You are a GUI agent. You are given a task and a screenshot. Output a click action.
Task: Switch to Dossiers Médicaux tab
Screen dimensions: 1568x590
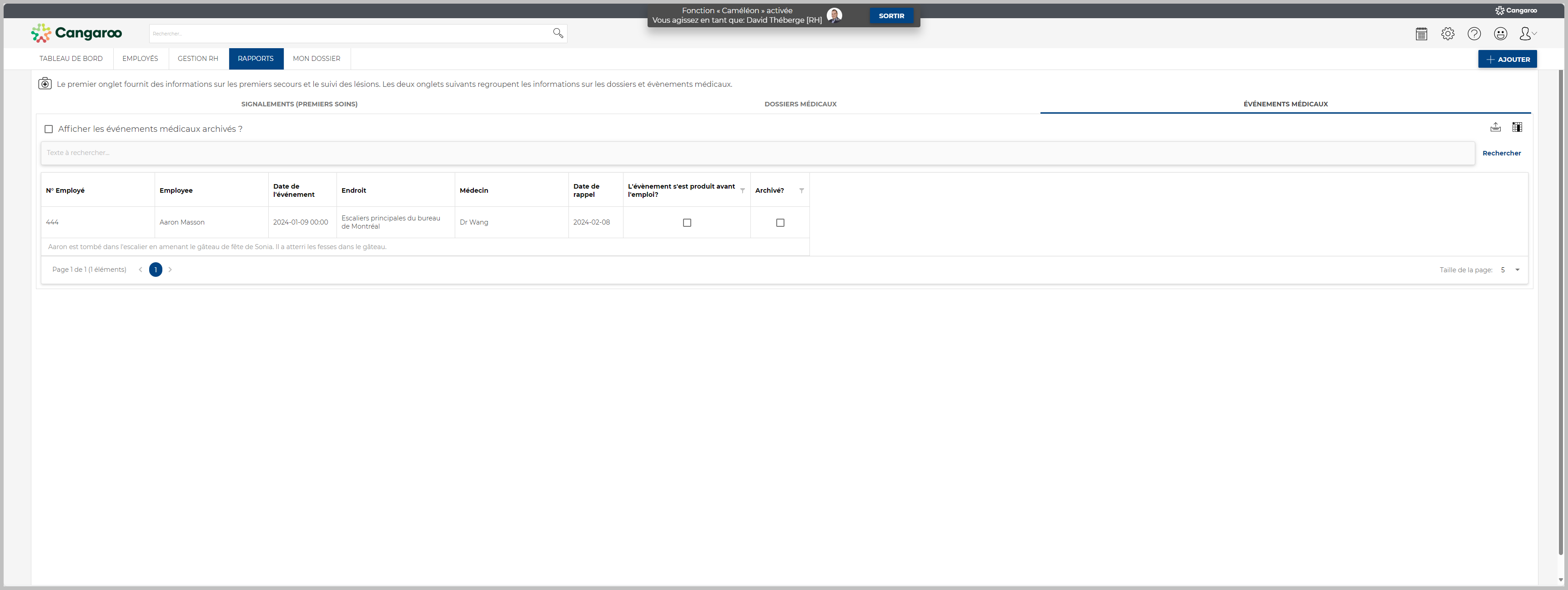800,104
